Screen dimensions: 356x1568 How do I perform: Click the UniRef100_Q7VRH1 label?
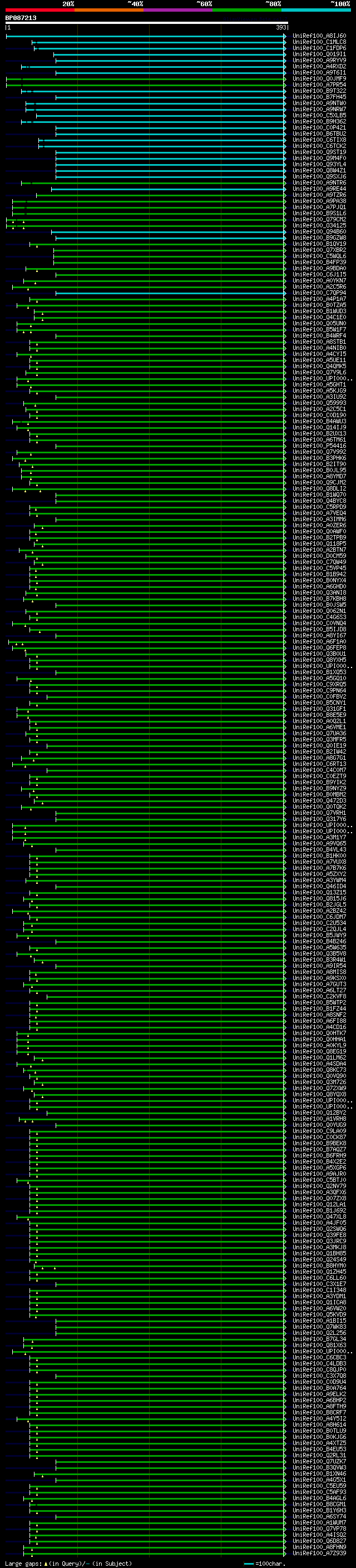319,813
